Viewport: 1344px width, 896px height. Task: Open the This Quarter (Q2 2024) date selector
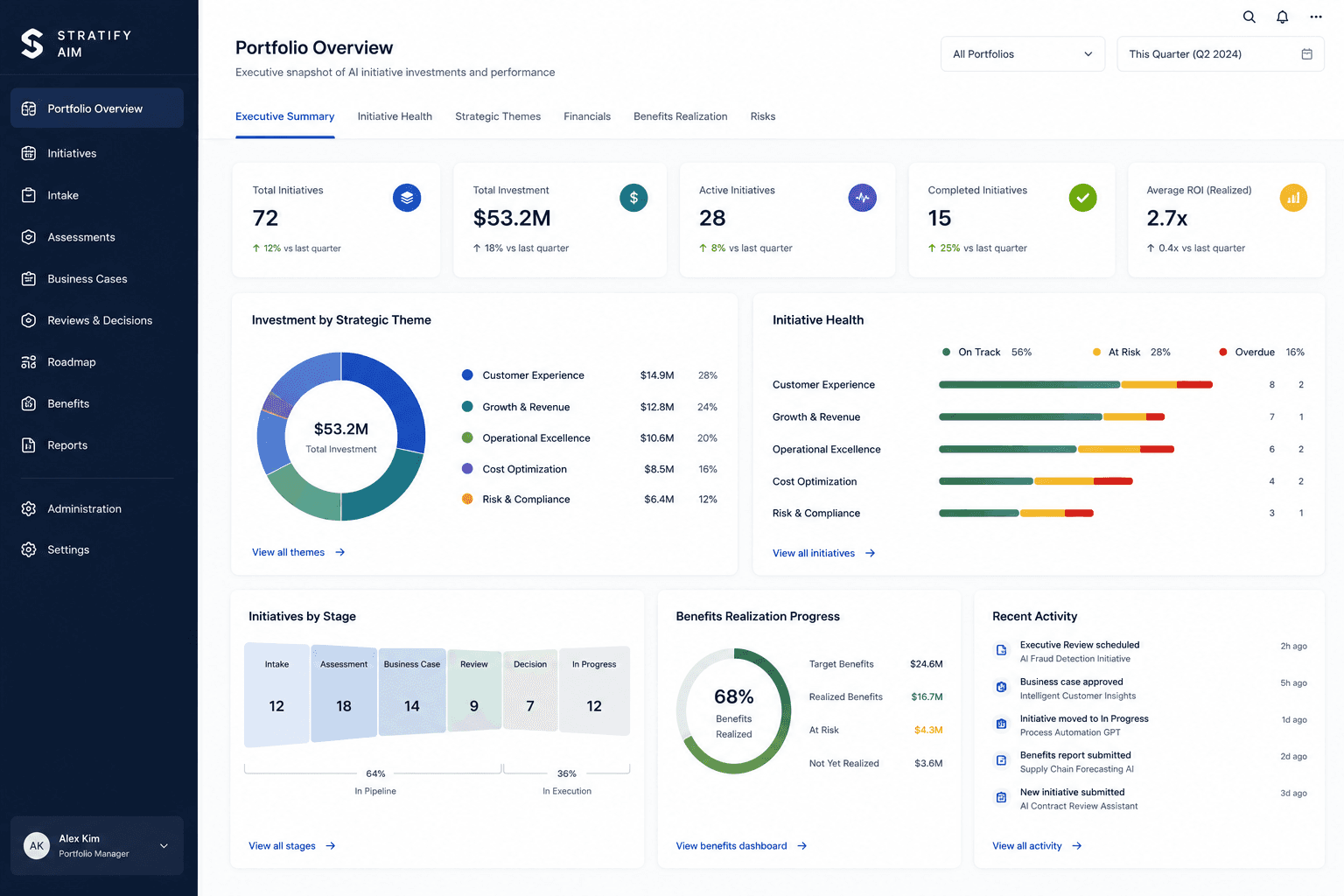[1221, 54]
